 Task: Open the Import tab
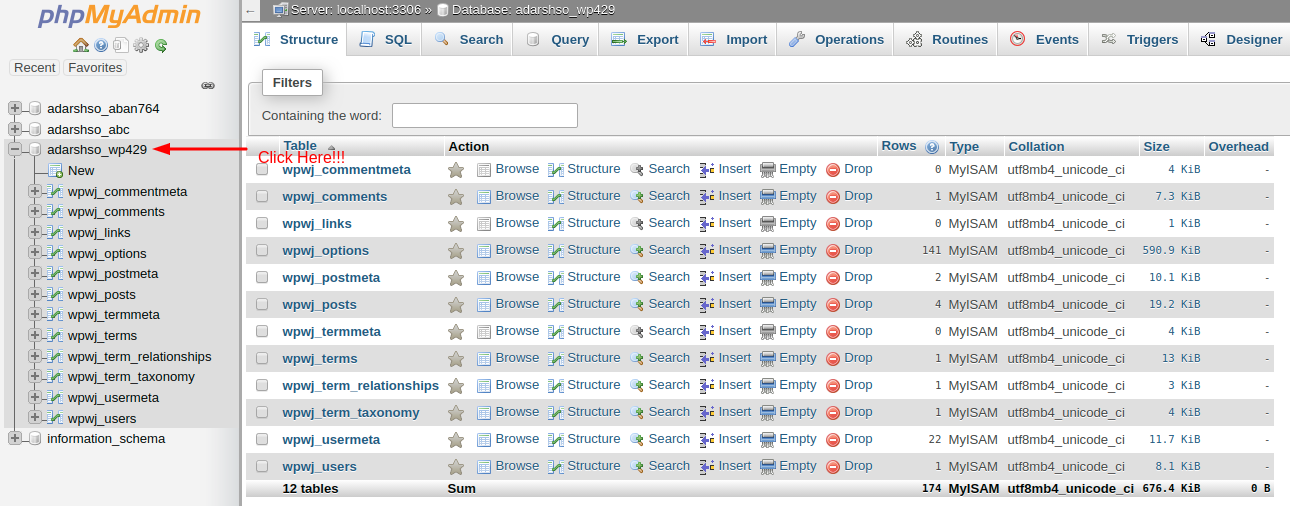[733, 40]
